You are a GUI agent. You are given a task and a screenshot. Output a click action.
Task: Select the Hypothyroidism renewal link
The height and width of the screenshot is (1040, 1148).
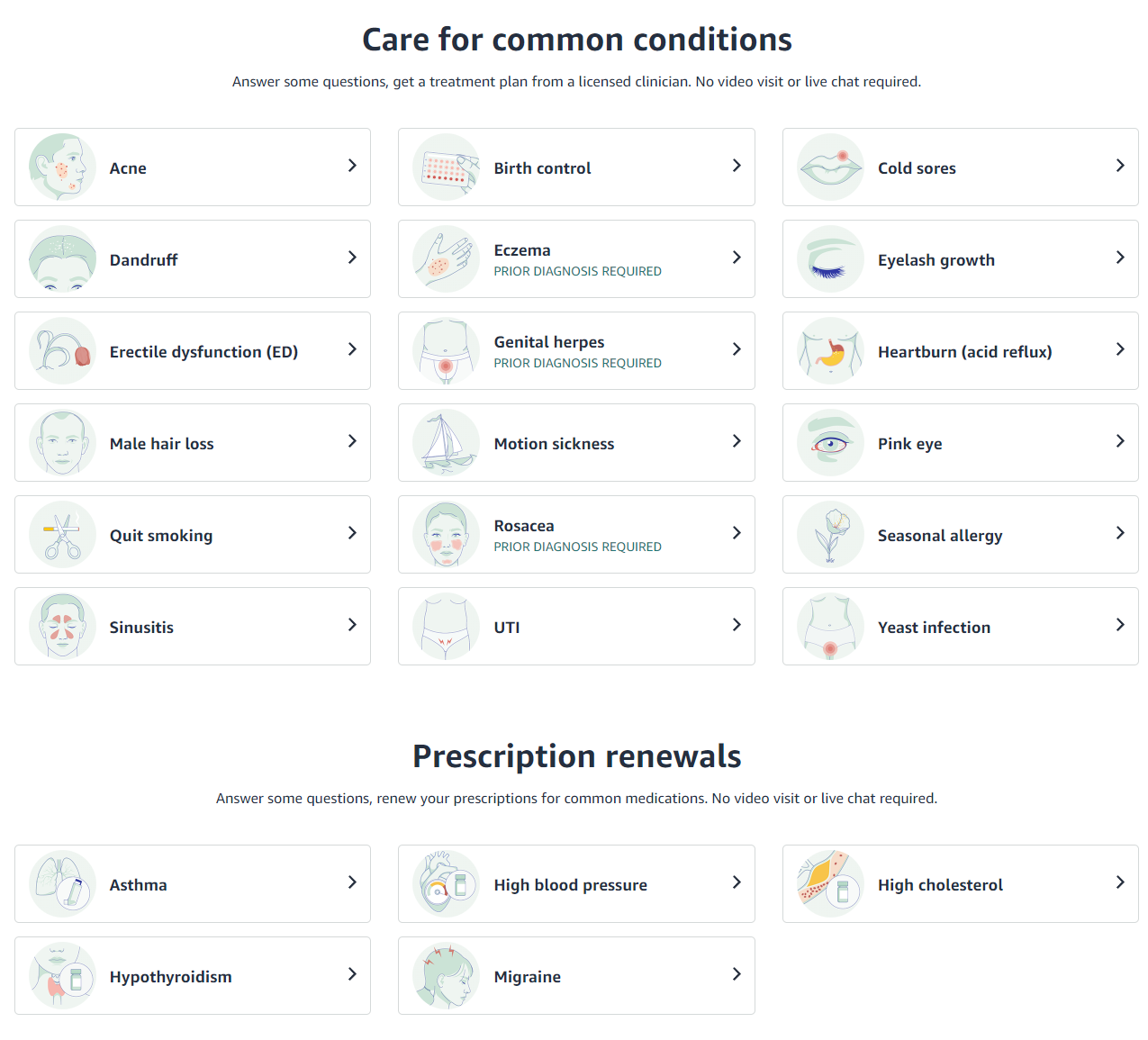(x=171, y=977)
